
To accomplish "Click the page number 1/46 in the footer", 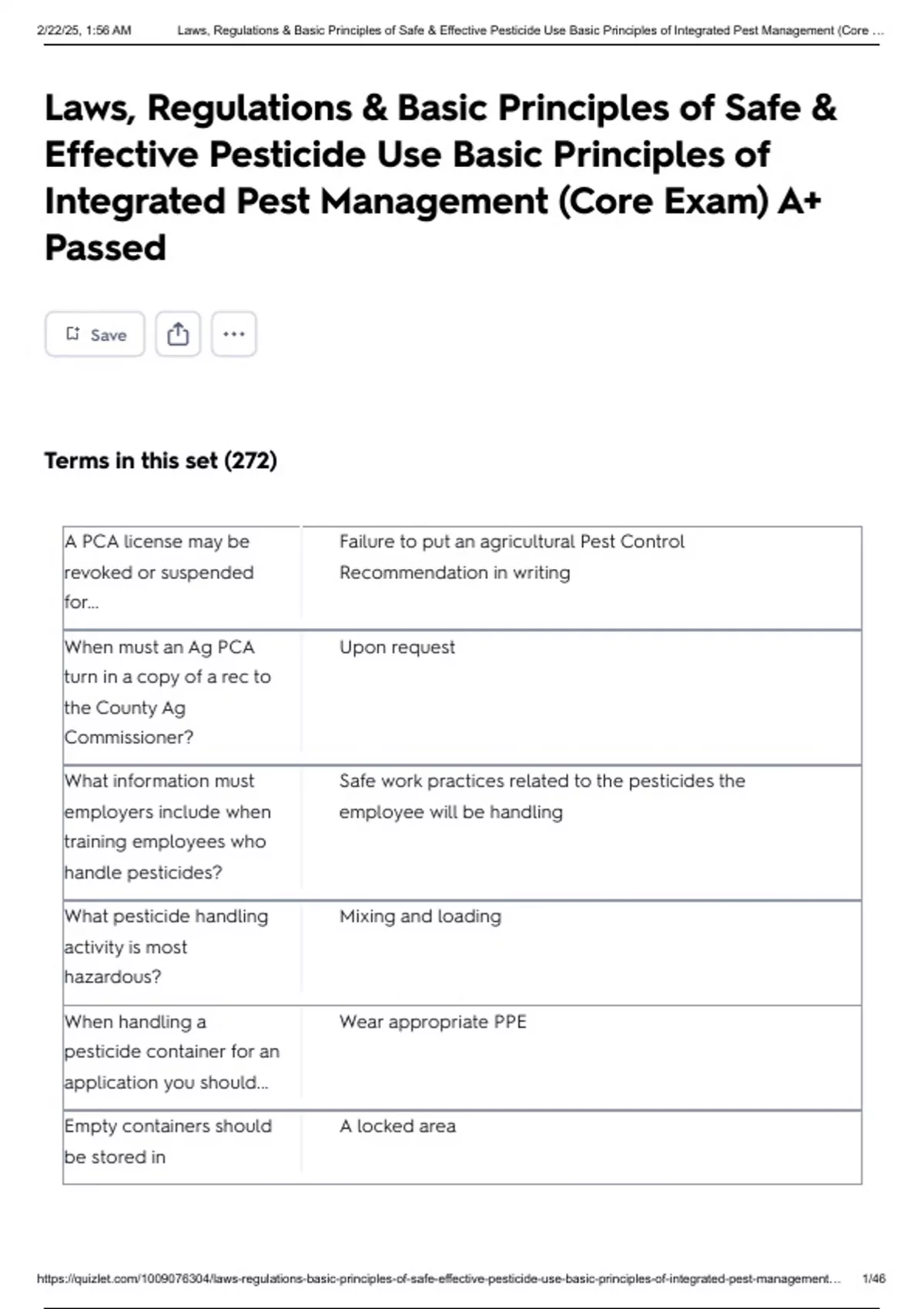I will [x=873, y=1278].
